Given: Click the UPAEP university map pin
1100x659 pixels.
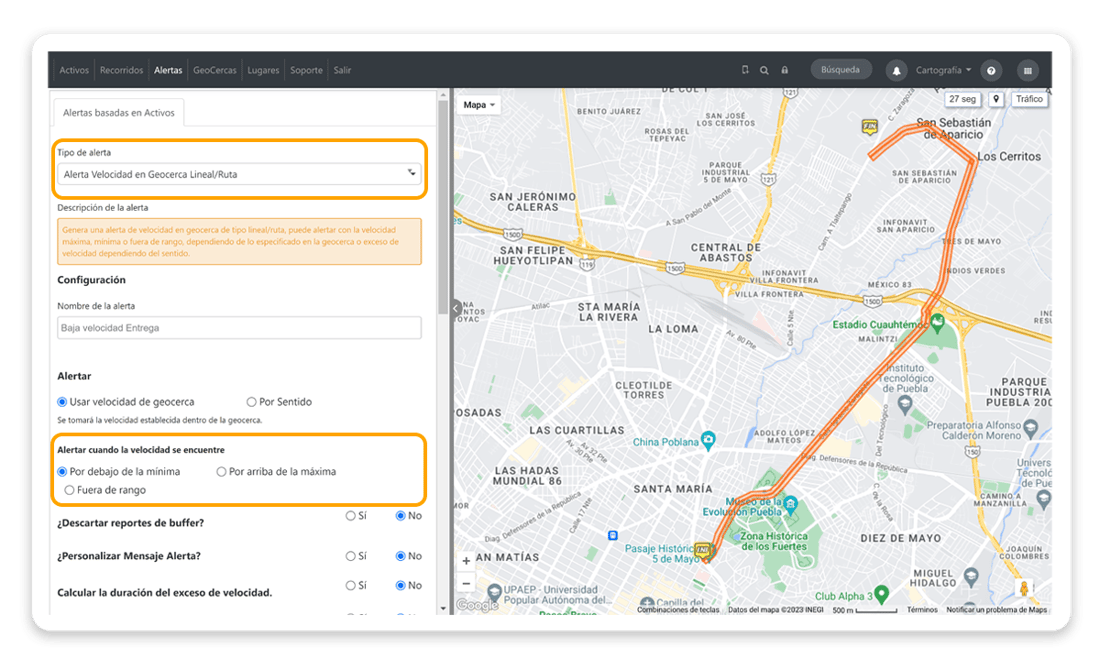Looking at the screenshot, I should coord(494,592).
